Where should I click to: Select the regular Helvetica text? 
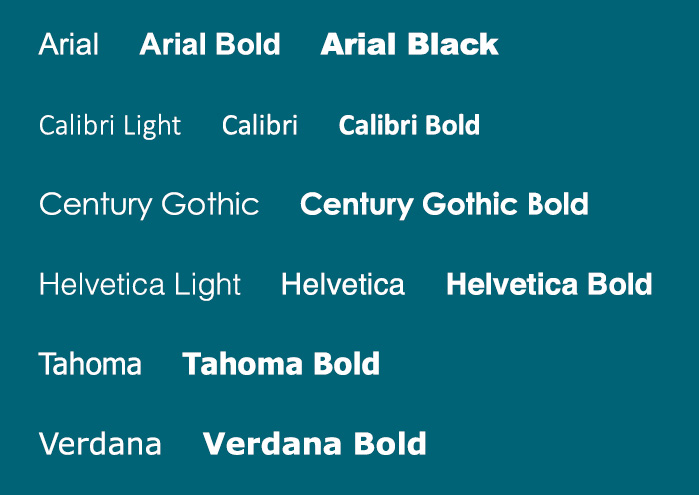tap(343, 284)
